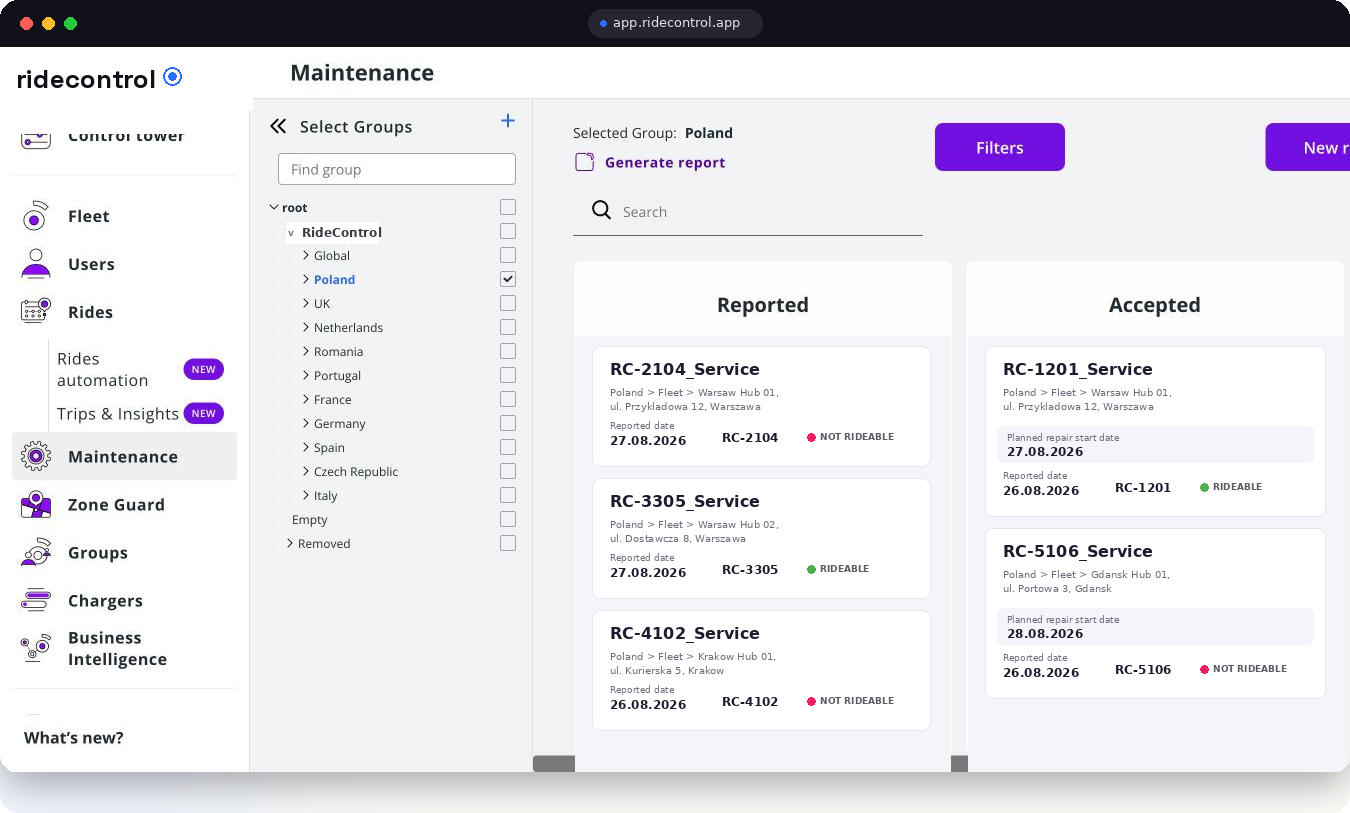The height and width of the screenshot is (813, 1350).
Task: Check the Removed group checkbox
Action: (508, 543)
